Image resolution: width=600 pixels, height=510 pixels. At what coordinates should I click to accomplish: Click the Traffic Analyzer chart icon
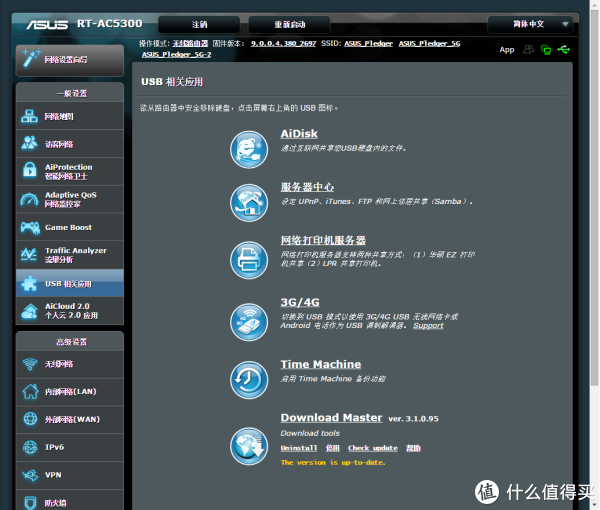click(29, 254)
